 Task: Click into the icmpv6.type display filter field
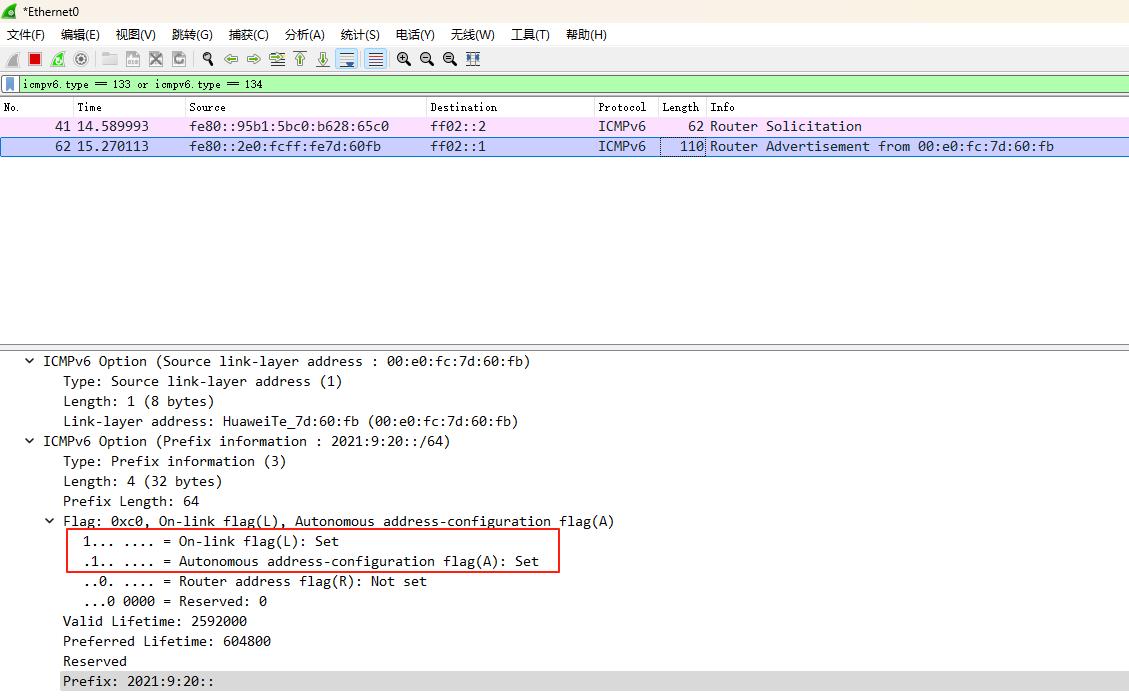[x=573, y=84]
